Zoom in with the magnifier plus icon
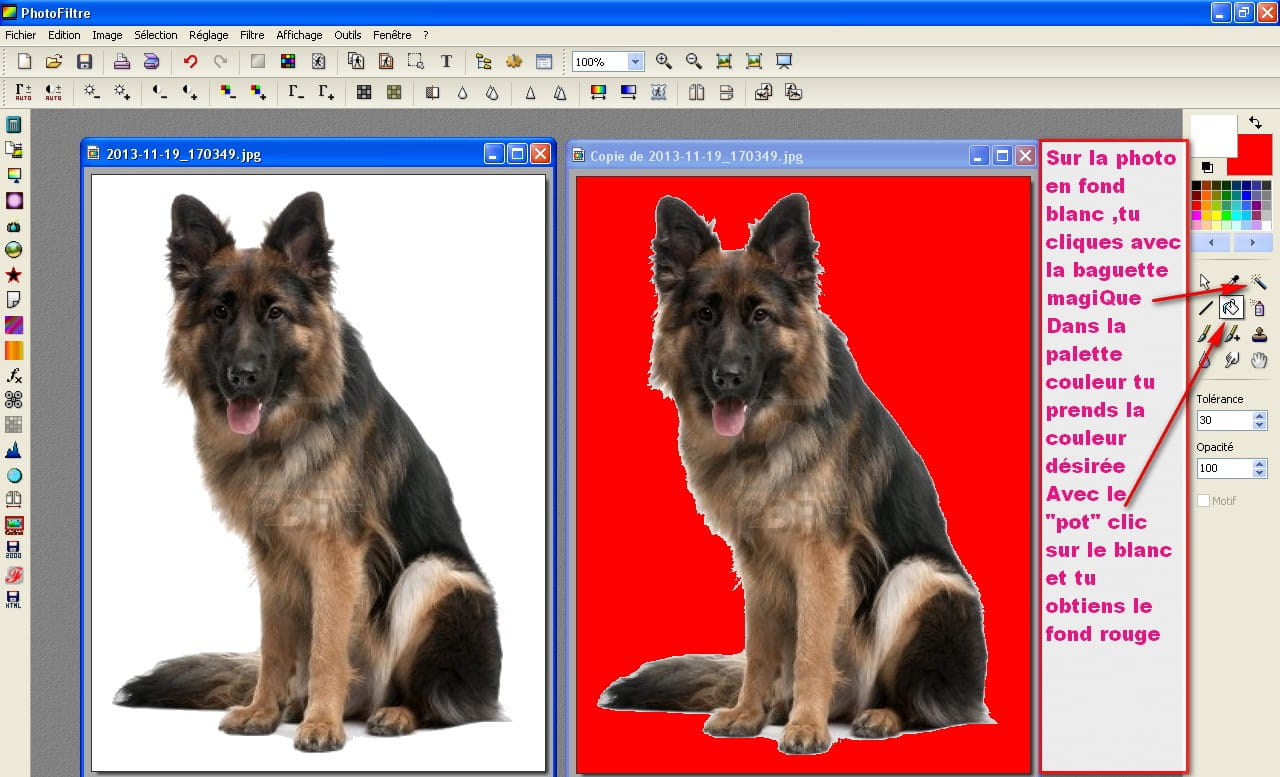 click(x=664, y=62)
